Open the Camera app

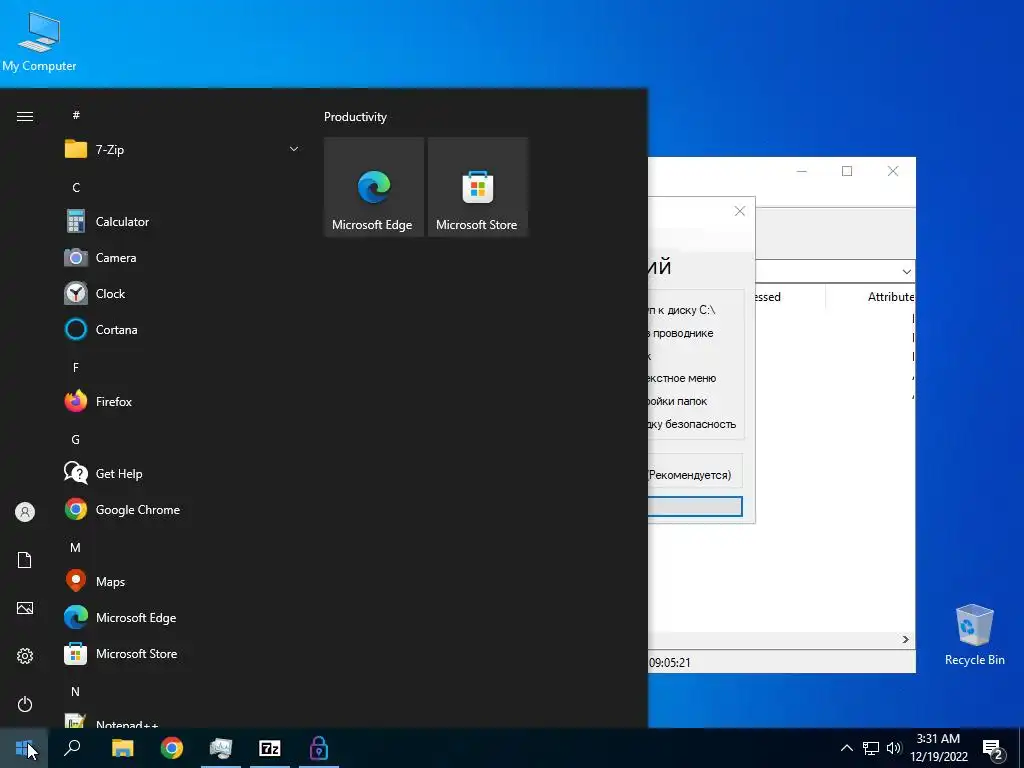pos(183,257)
